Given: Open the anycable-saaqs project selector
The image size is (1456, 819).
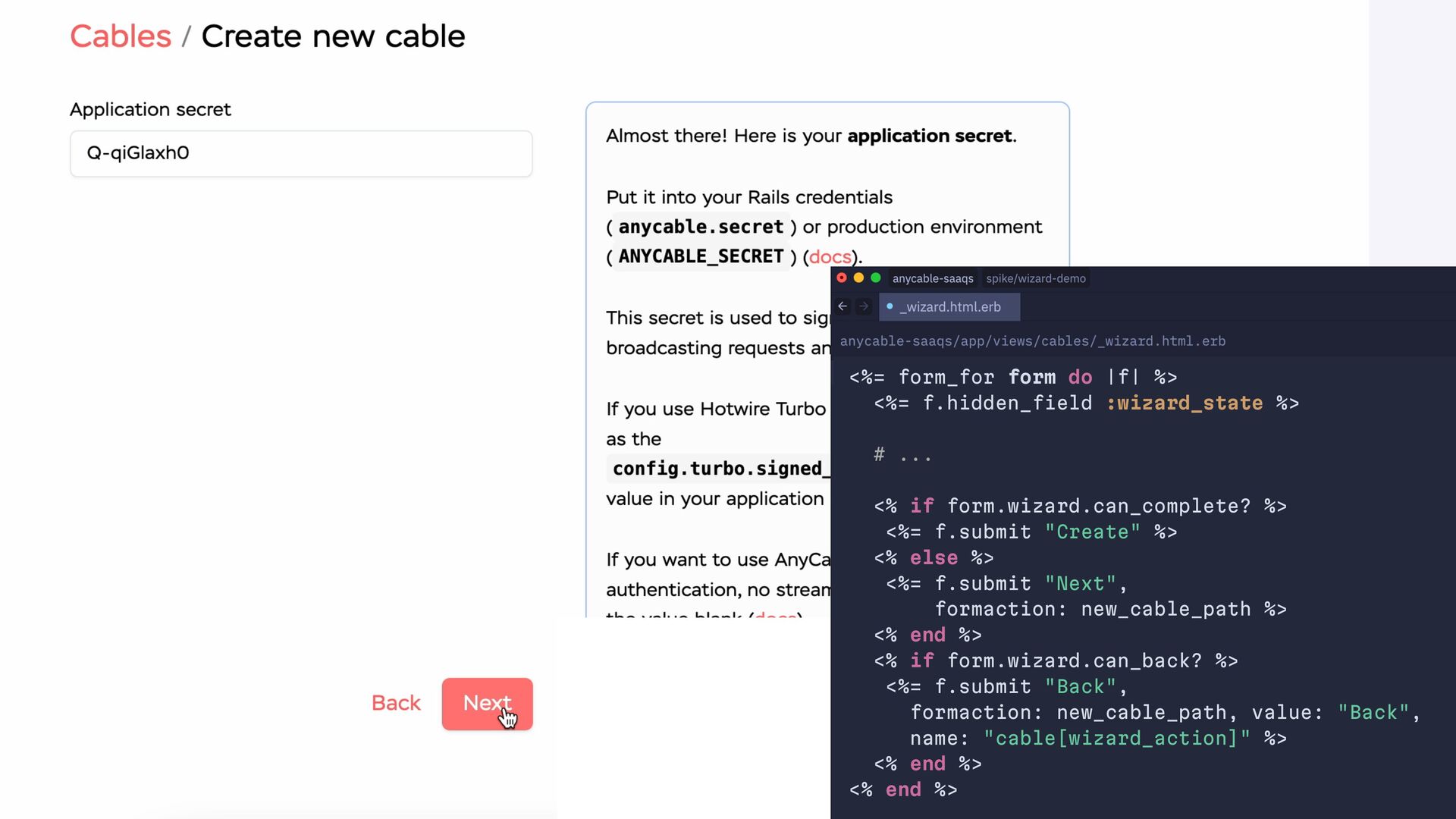Looking at the screenshot, I should tap(932, 278).
